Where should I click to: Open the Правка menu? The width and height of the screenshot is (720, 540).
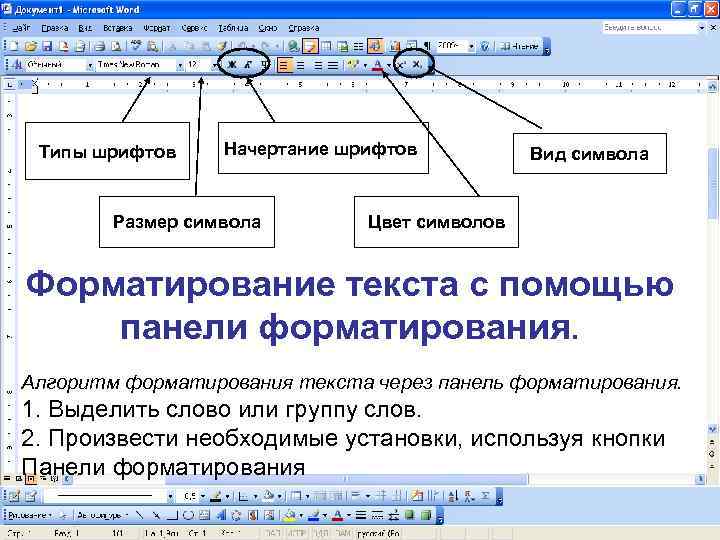tap(55, 28)
